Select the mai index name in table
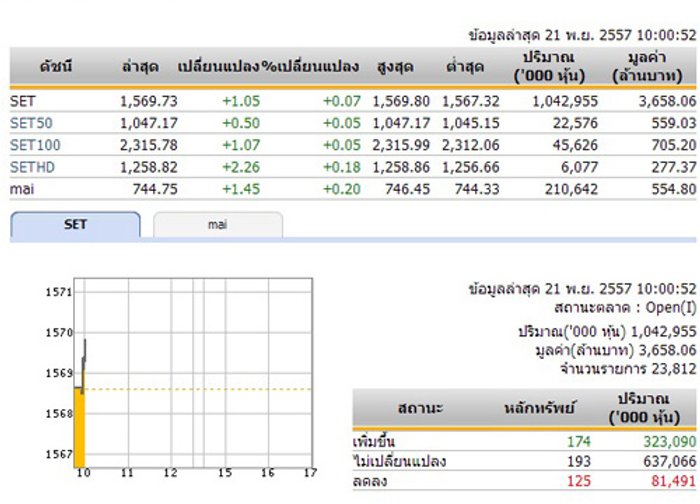Image resolution: width=700 pixels, height=504 pixels. 22,189
